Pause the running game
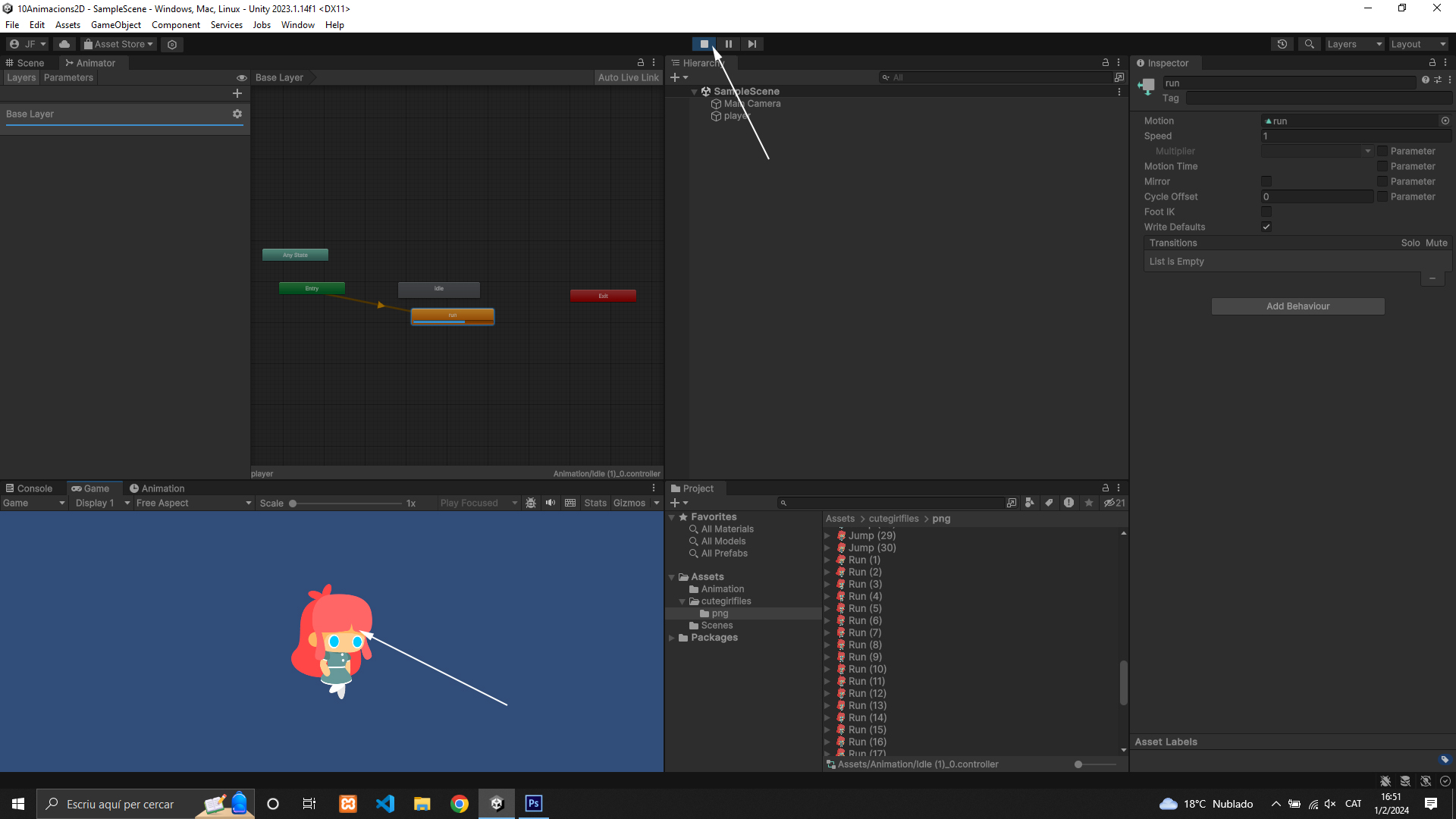This screenshot has height=819, width=1456. tap(728, 44)
